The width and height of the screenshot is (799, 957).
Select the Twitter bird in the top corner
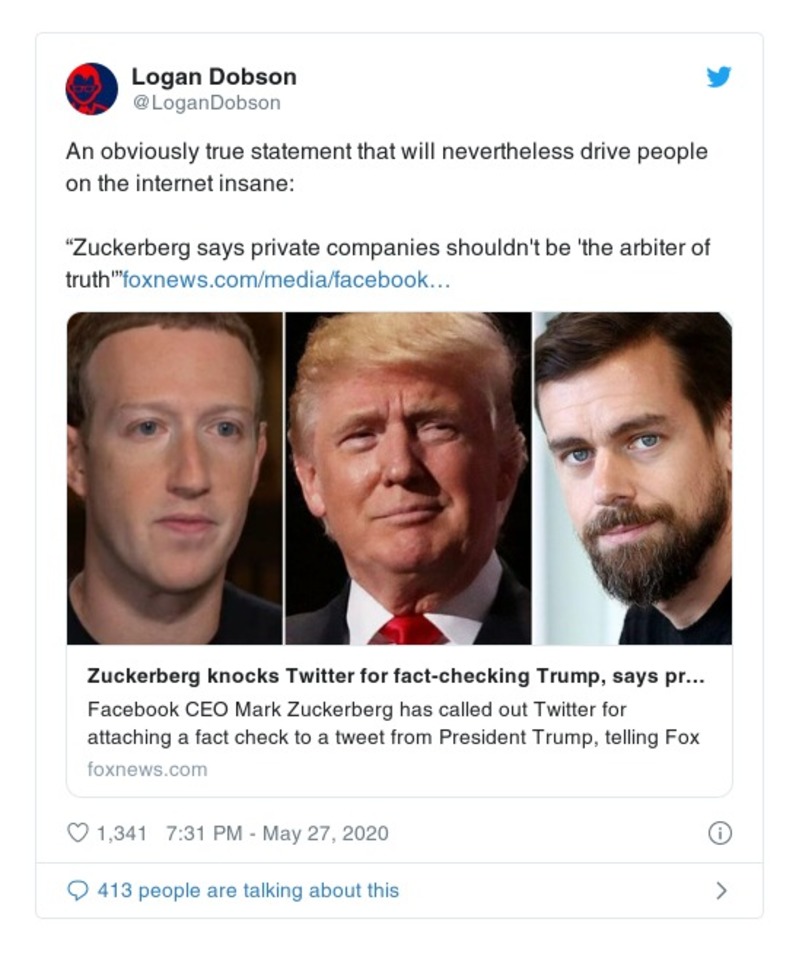point(718,78)
